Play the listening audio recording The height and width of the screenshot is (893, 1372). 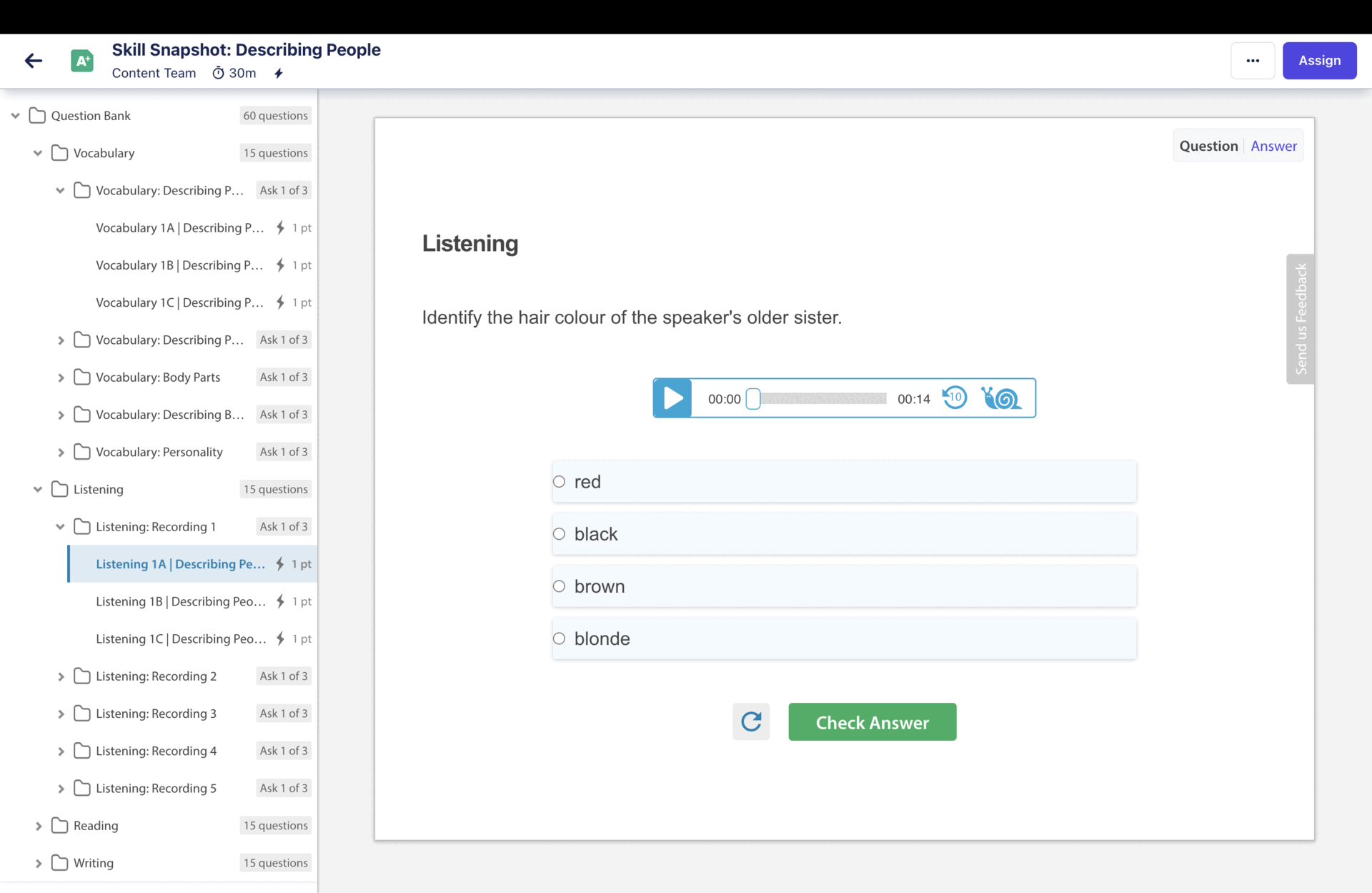(x=672, y=398)
